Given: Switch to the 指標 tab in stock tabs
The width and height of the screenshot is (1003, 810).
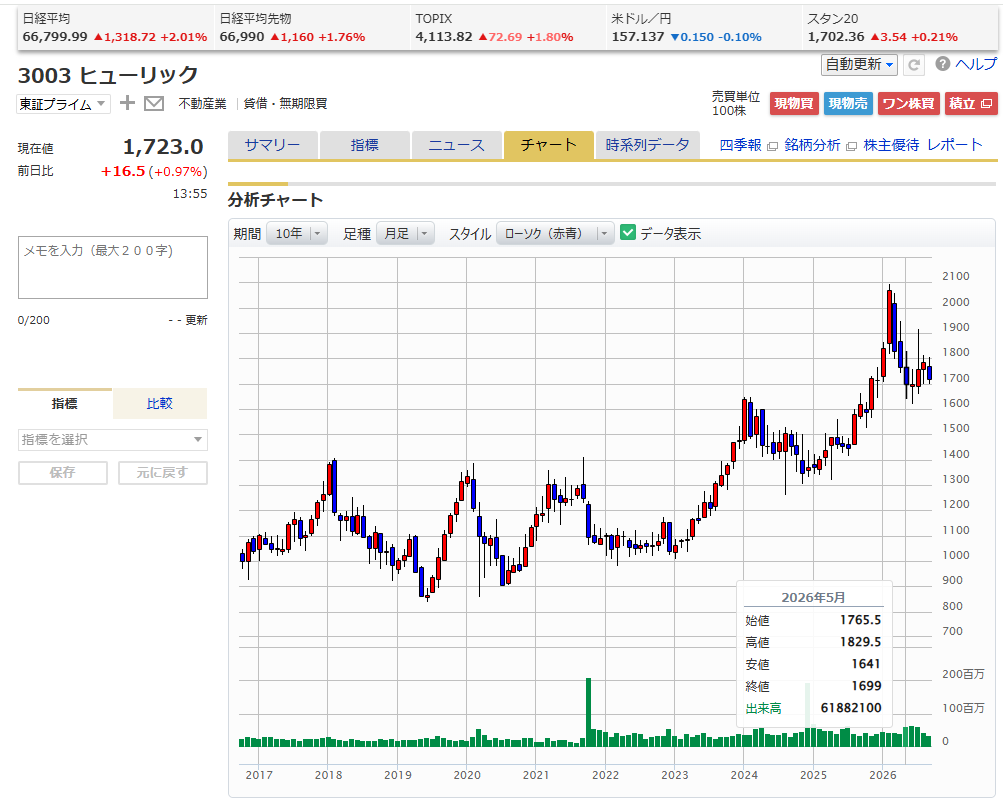Looking at the screenshot, I should pyautogui.click(x=365, y=145).
